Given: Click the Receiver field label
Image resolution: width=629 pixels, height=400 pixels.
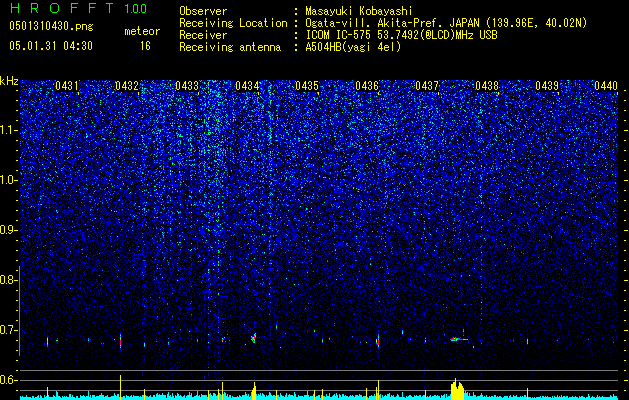Looking at the screenshot, I should (x=203, y=35).
